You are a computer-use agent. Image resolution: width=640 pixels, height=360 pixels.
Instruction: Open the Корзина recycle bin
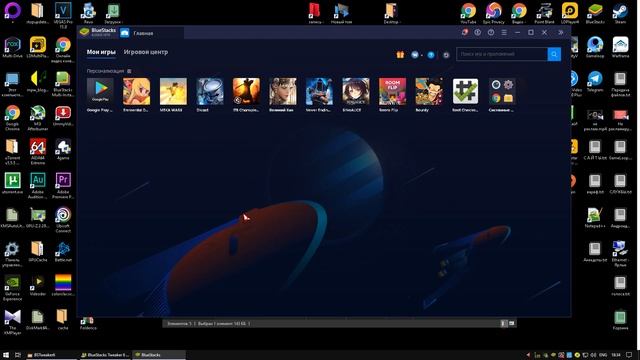(620, 320)
